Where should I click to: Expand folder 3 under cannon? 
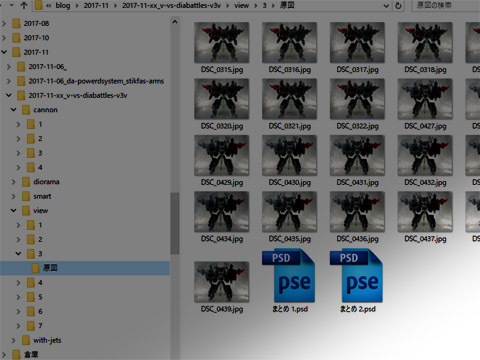[19, 153]
